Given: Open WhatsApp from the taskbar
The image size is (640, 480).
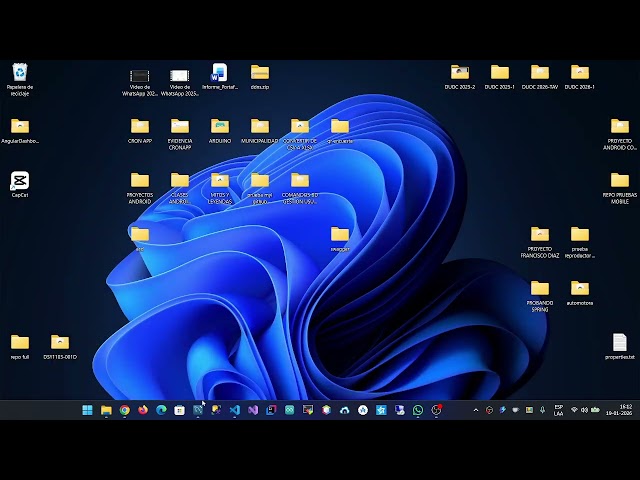Looking at the screenshot, I should (418, 410).
